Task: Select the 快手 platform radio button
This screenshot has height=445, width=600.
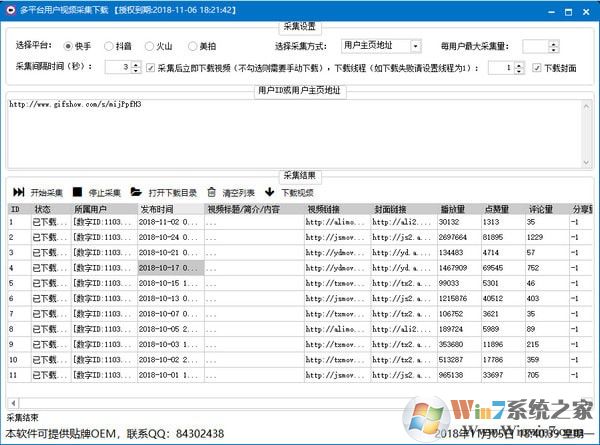Action: (69, 46)
